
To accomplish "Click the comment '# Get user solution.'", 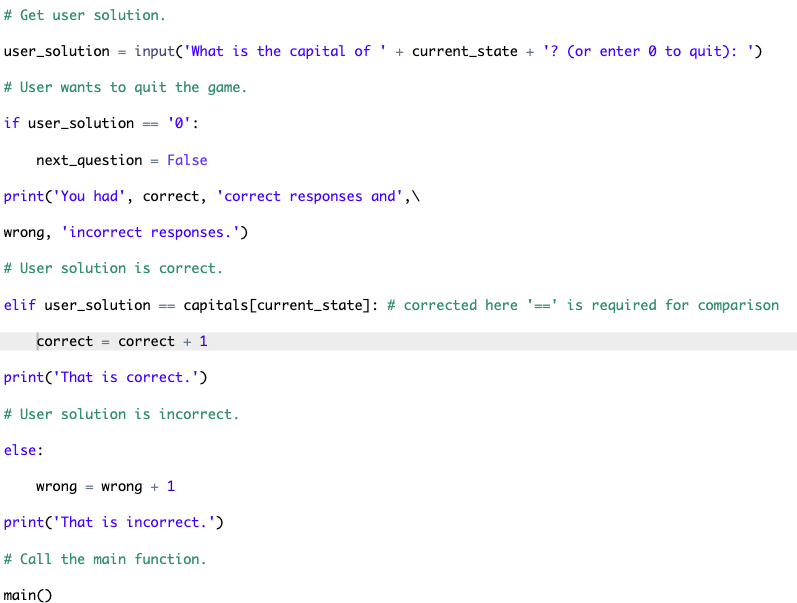I will (84, 15).
